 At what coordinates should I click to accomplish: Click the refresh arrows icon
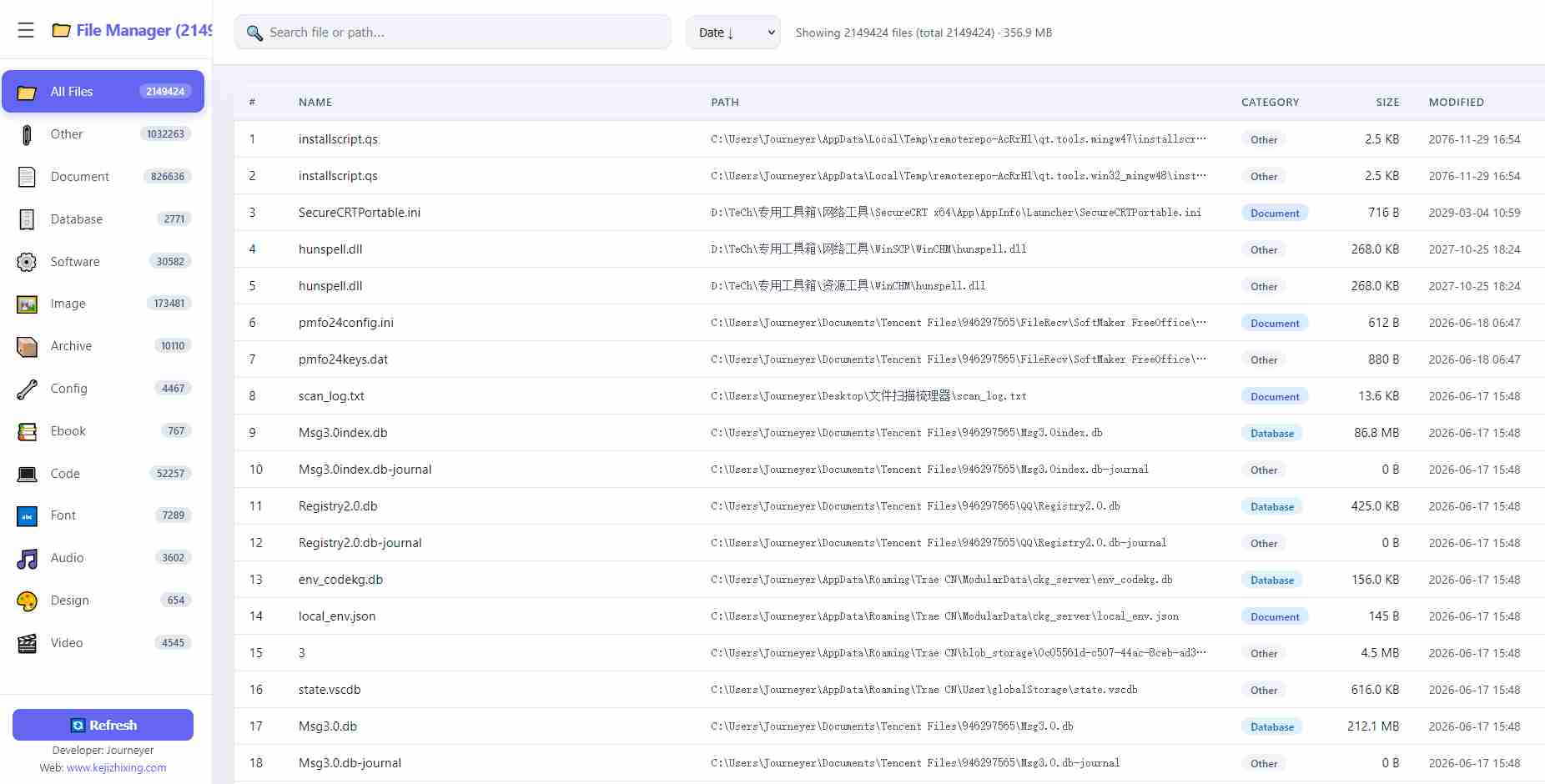pos(78,725)
